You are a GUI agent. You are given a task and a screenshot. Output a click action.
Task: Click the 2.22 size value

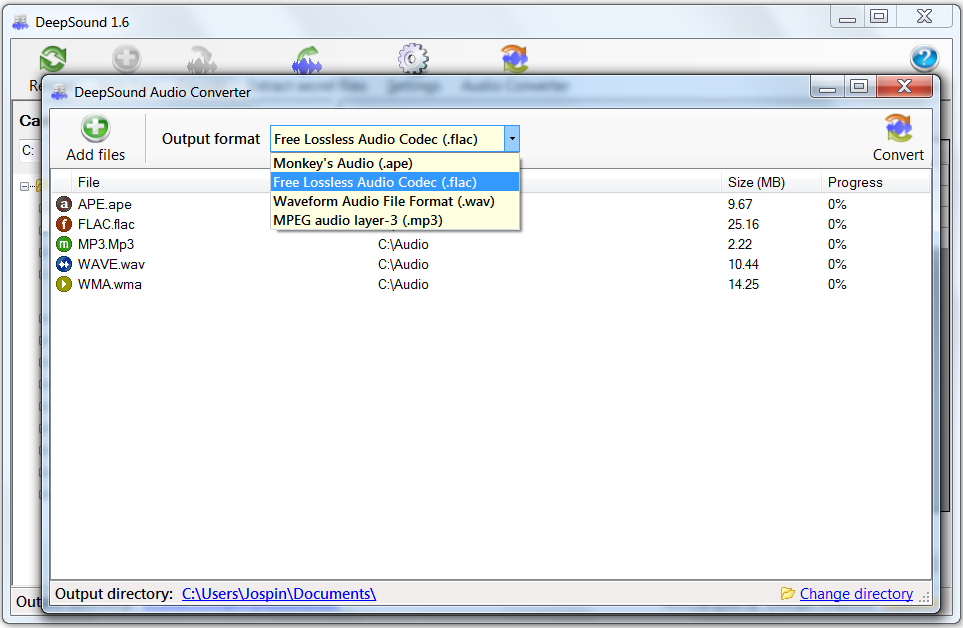(x=739, y=244)
